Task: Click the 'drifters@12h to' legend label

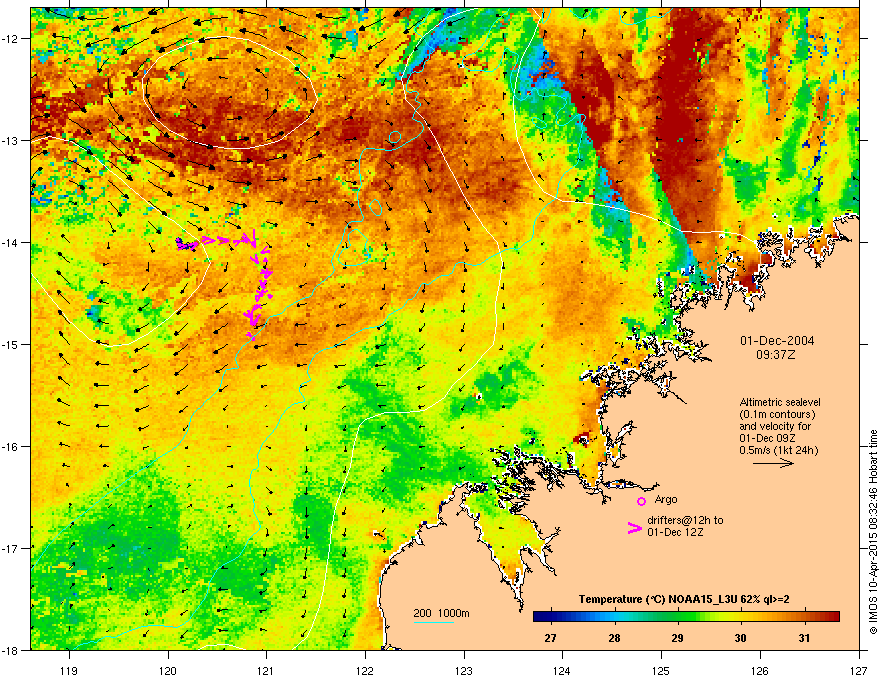Action: pyautogui.click(x=685, y=520)
